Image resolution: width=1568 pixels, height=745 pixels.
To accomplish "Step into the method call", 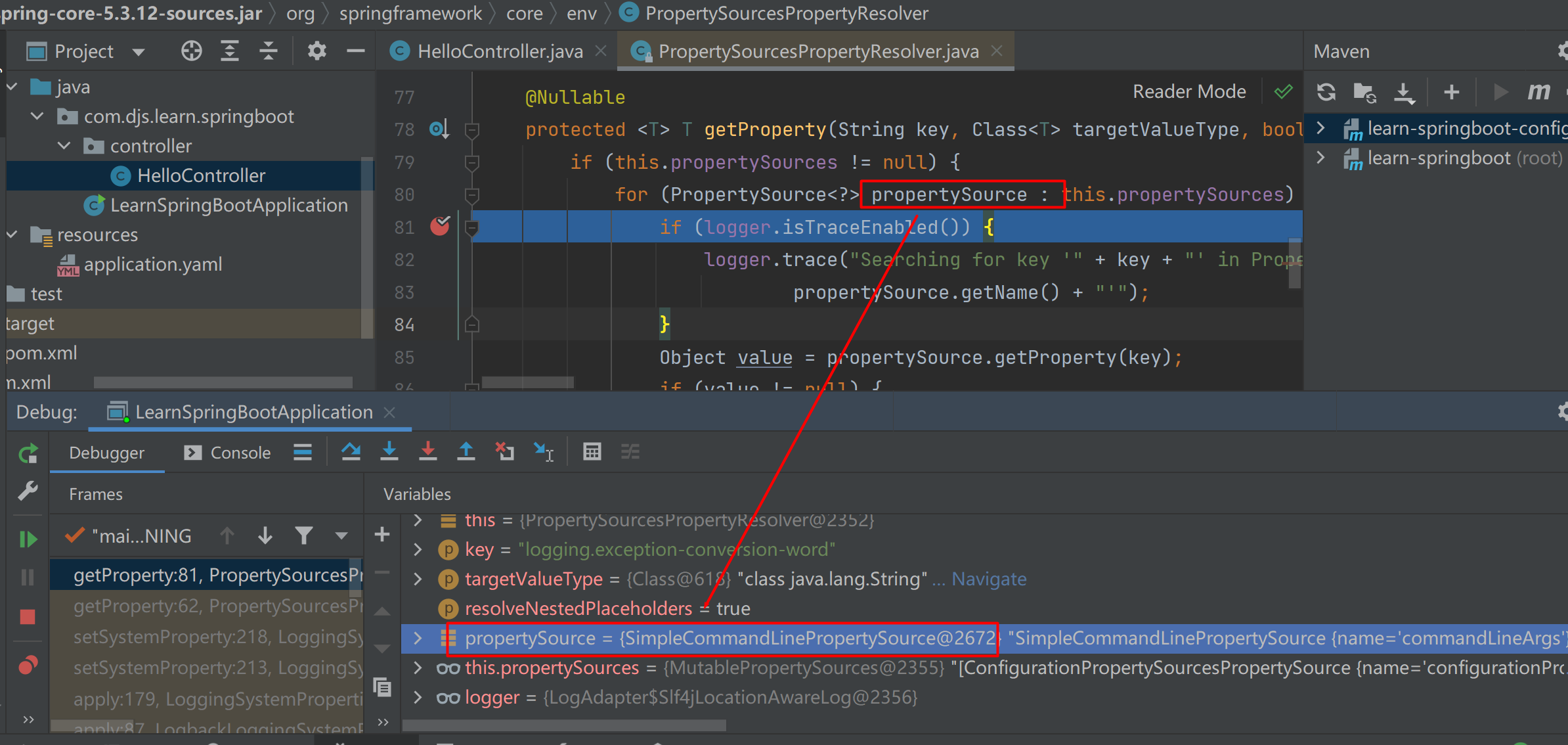I will [389, 451].
